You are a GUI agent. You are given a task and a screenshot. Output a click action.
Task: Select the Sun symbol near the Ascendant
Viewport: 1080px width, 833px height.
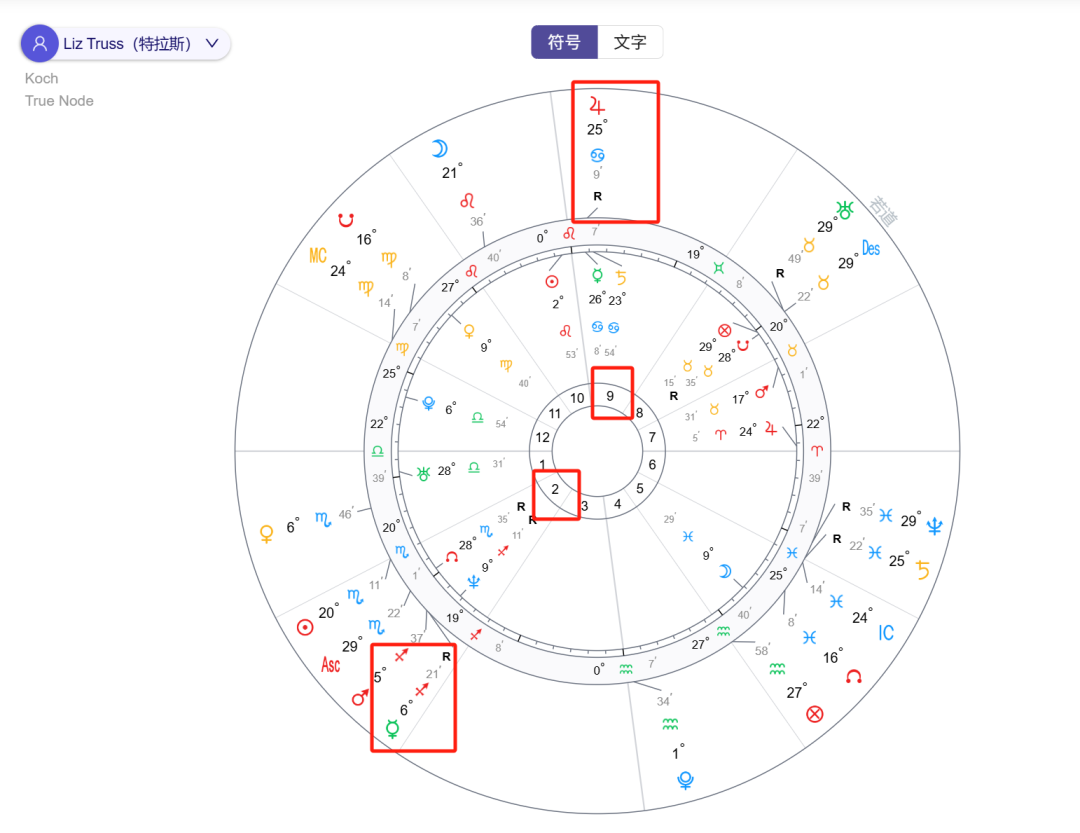pyautogui.click(x=303, y=626)
